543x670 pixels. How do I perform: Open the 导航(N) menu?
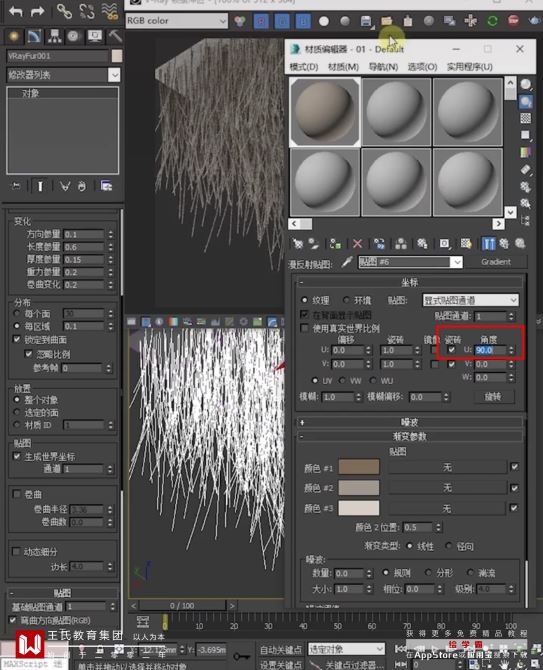pos(383,67)
